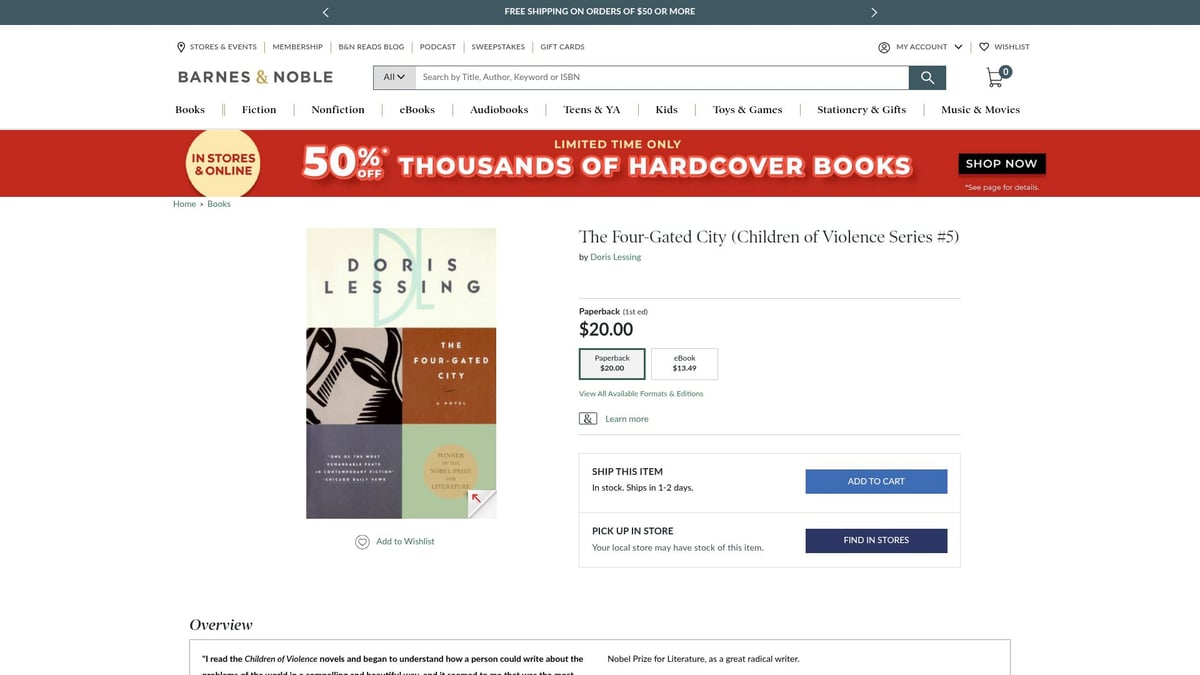Expand the All search category dropdown
This screenshot has height=675, width=1200.
point(394,77)
